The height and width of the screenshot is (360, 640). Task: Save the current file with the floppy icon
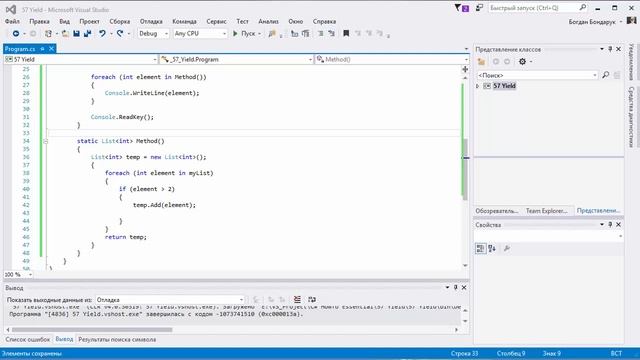click(x=76, y=33)
